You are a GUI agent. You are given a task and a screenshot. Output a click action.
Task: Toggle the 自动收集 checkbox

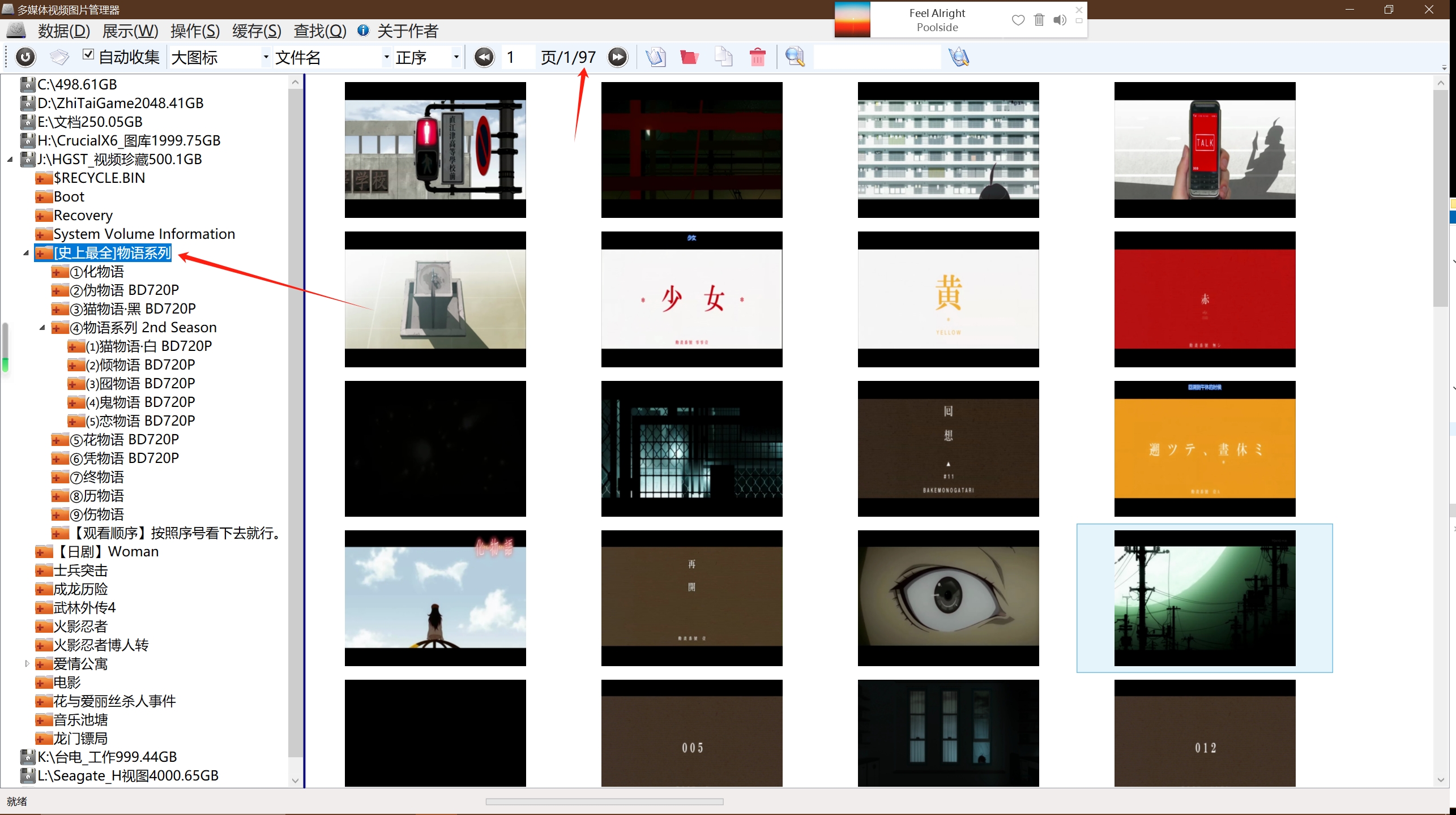(x=88, y=54)
